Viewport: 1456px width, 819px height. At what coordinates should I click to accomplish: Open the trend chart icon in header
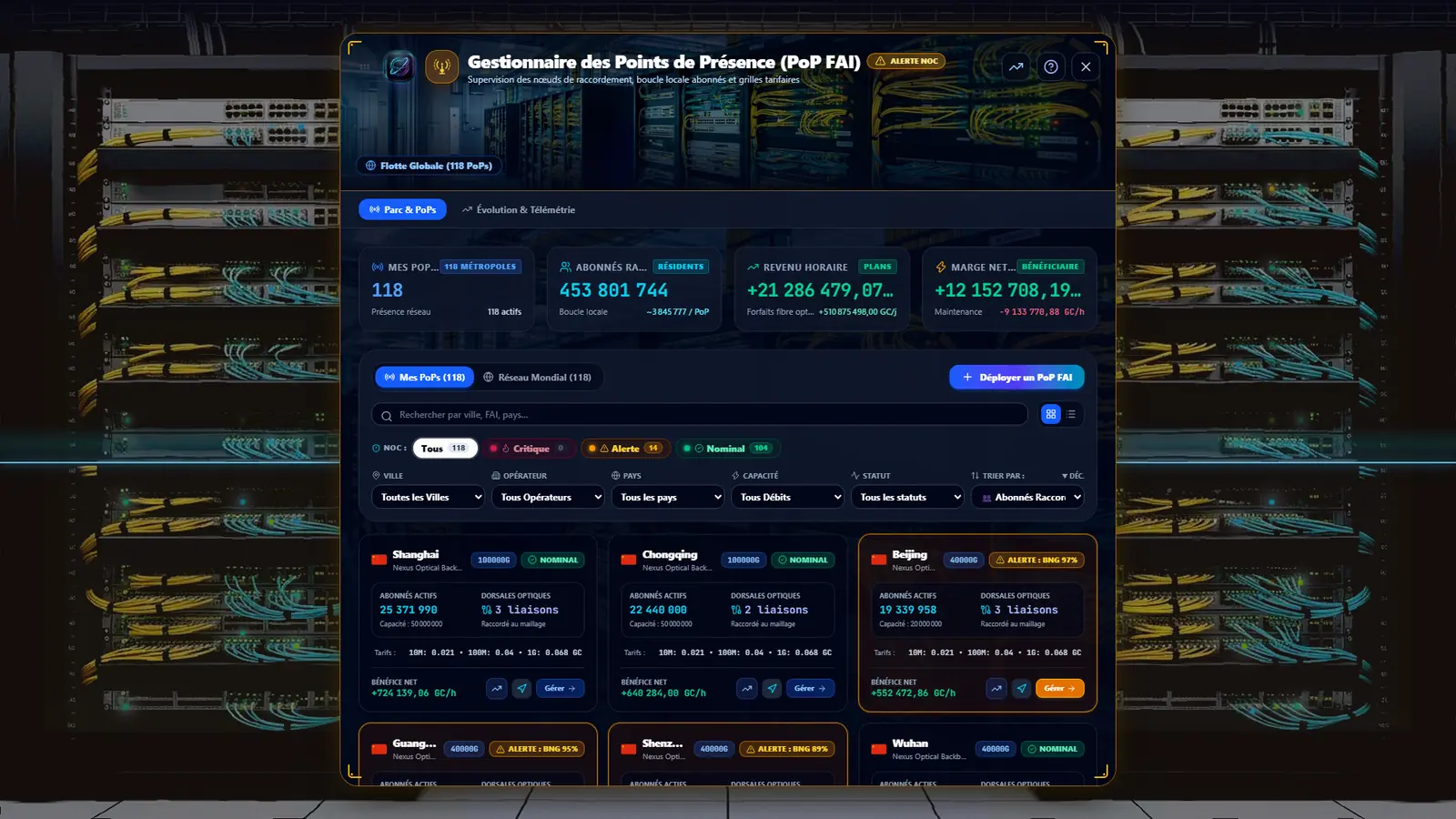coord(1016,66)
